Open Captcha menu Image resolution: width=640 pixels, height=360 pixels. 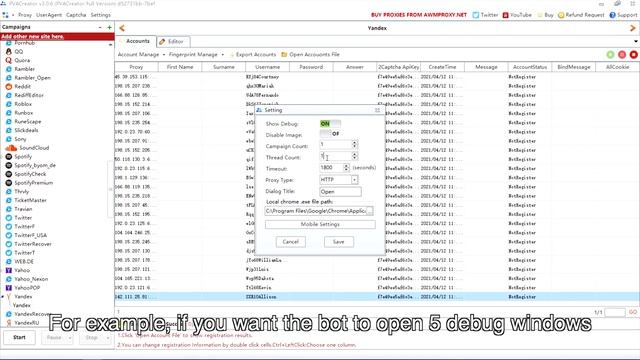[x=76, y=15]
